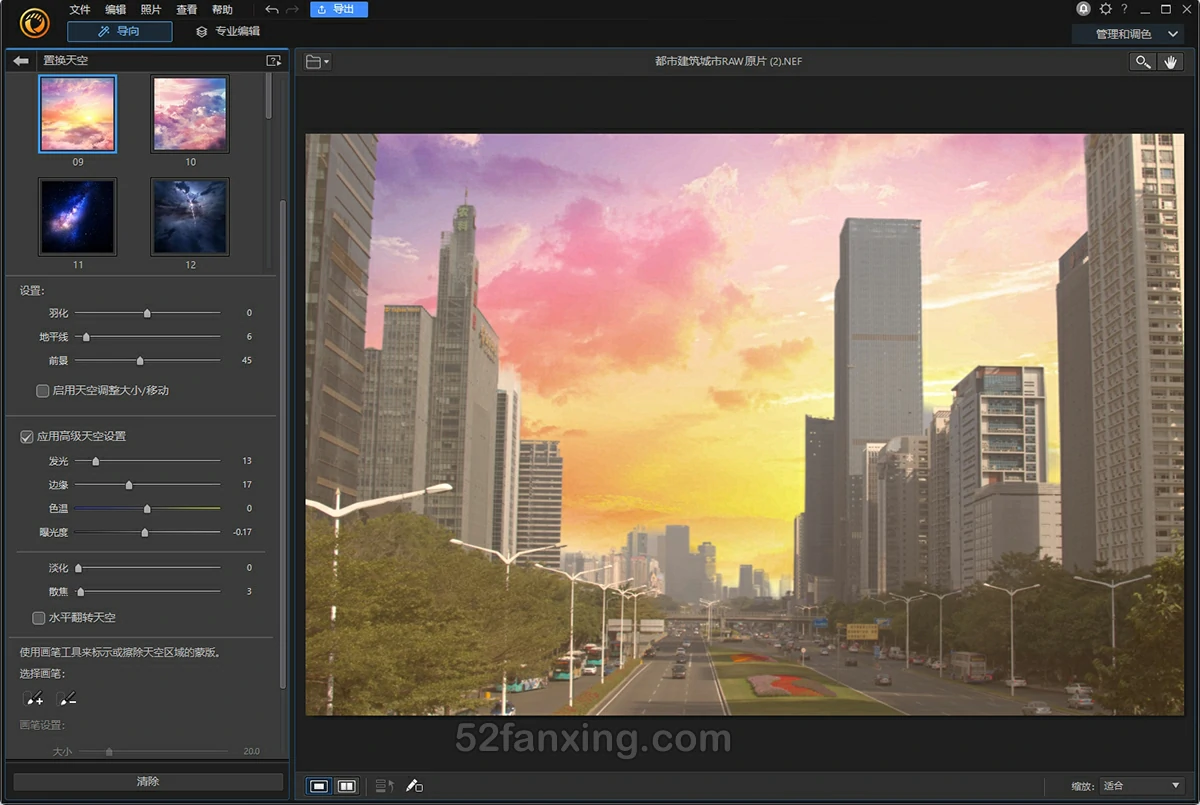Select sky thumbnail 09
This screenshot has height=805, width=1200.
[78, 114]
